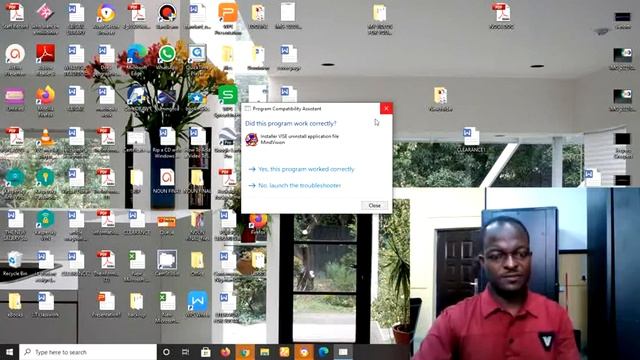Viewport: 640px width, 360px height.
Task: Select Firefox shortcut just below the dialog
Action: [x=258, y=223]
